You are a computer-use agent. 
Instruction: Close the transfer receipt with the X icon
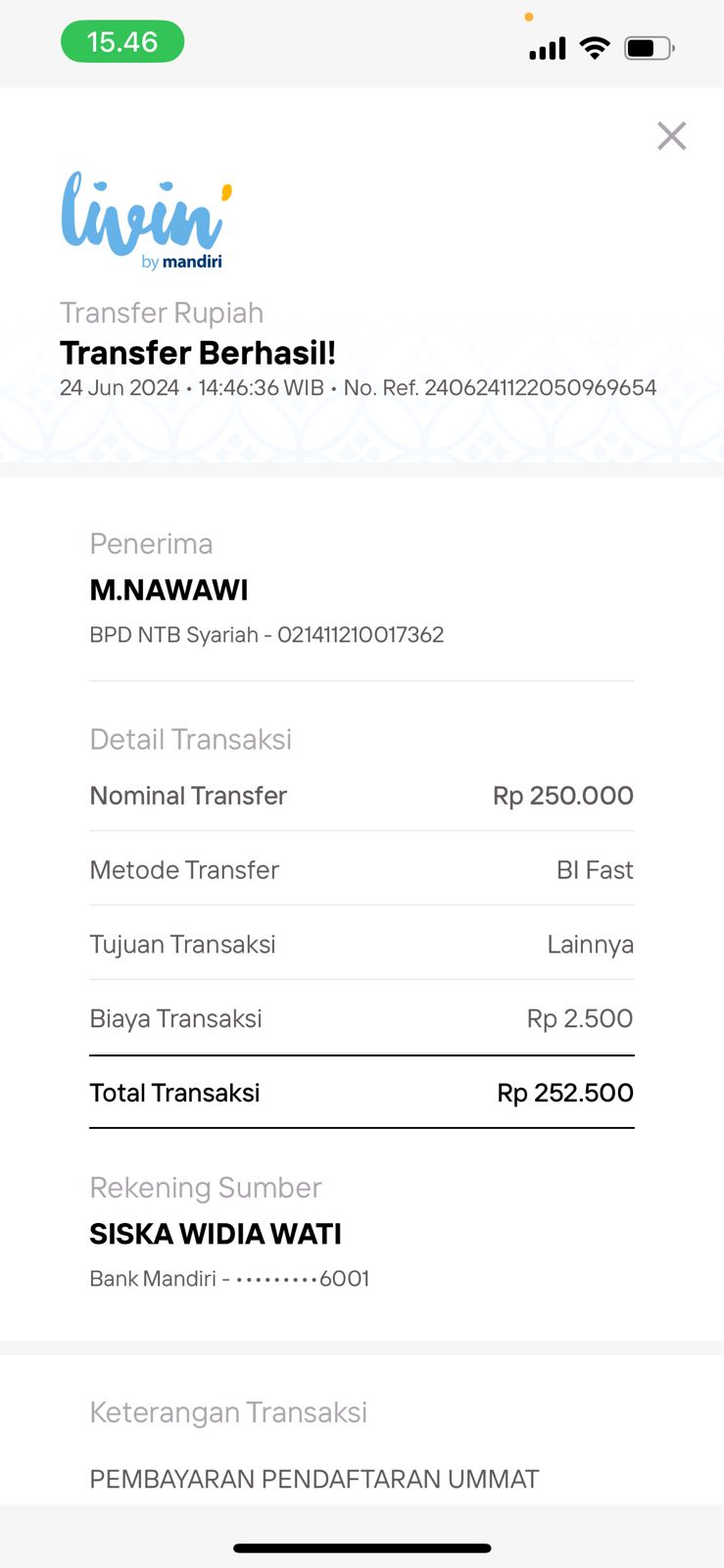[x=671, y=135]
